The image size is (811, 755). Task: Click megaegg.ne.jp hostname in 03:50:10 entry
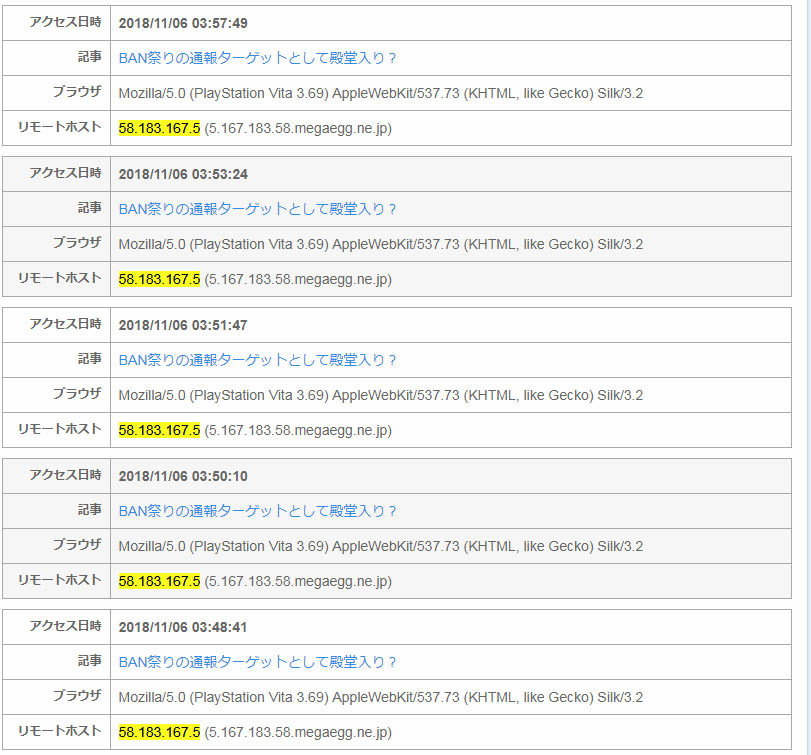(298, 581)
